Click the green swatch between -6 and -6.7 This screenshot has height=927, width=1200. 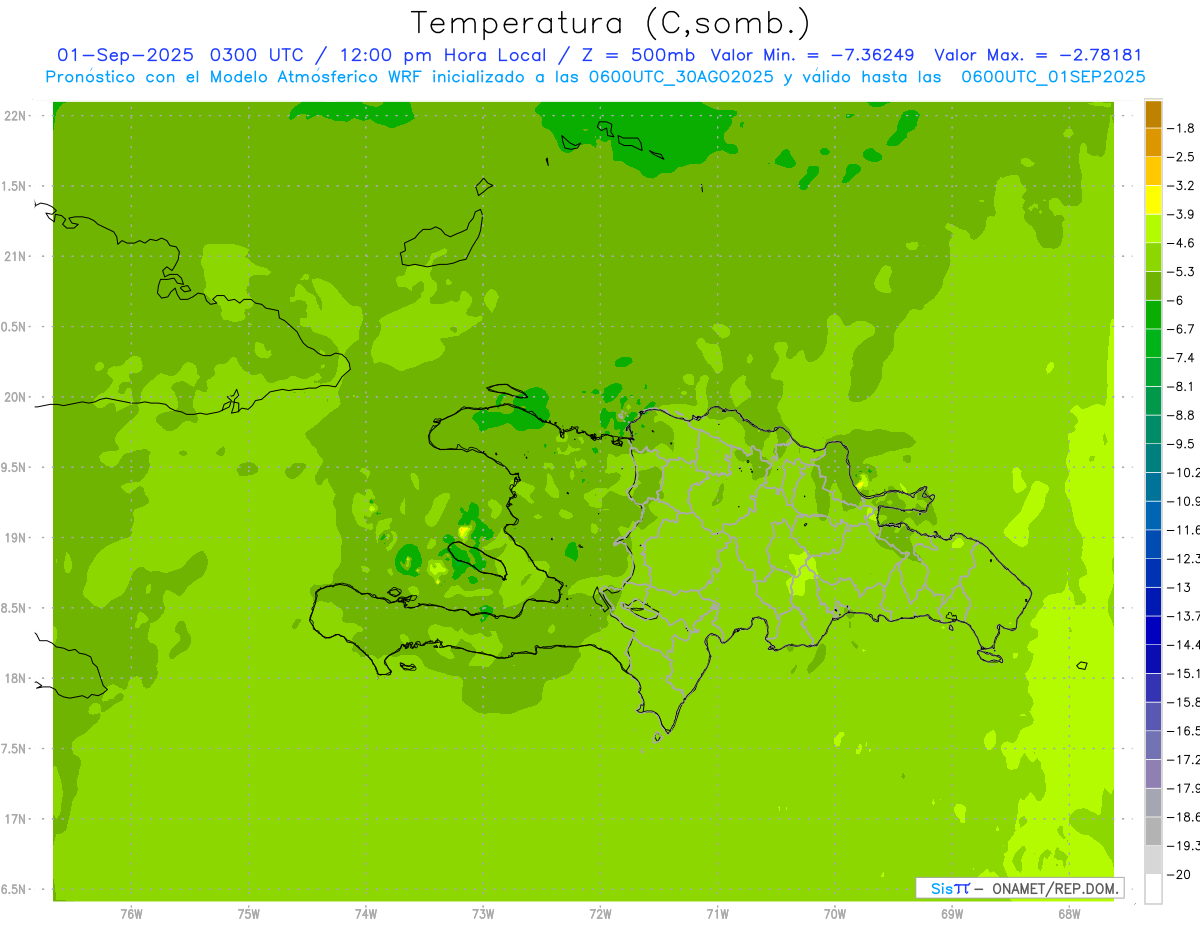click(x=1153, y=315)
